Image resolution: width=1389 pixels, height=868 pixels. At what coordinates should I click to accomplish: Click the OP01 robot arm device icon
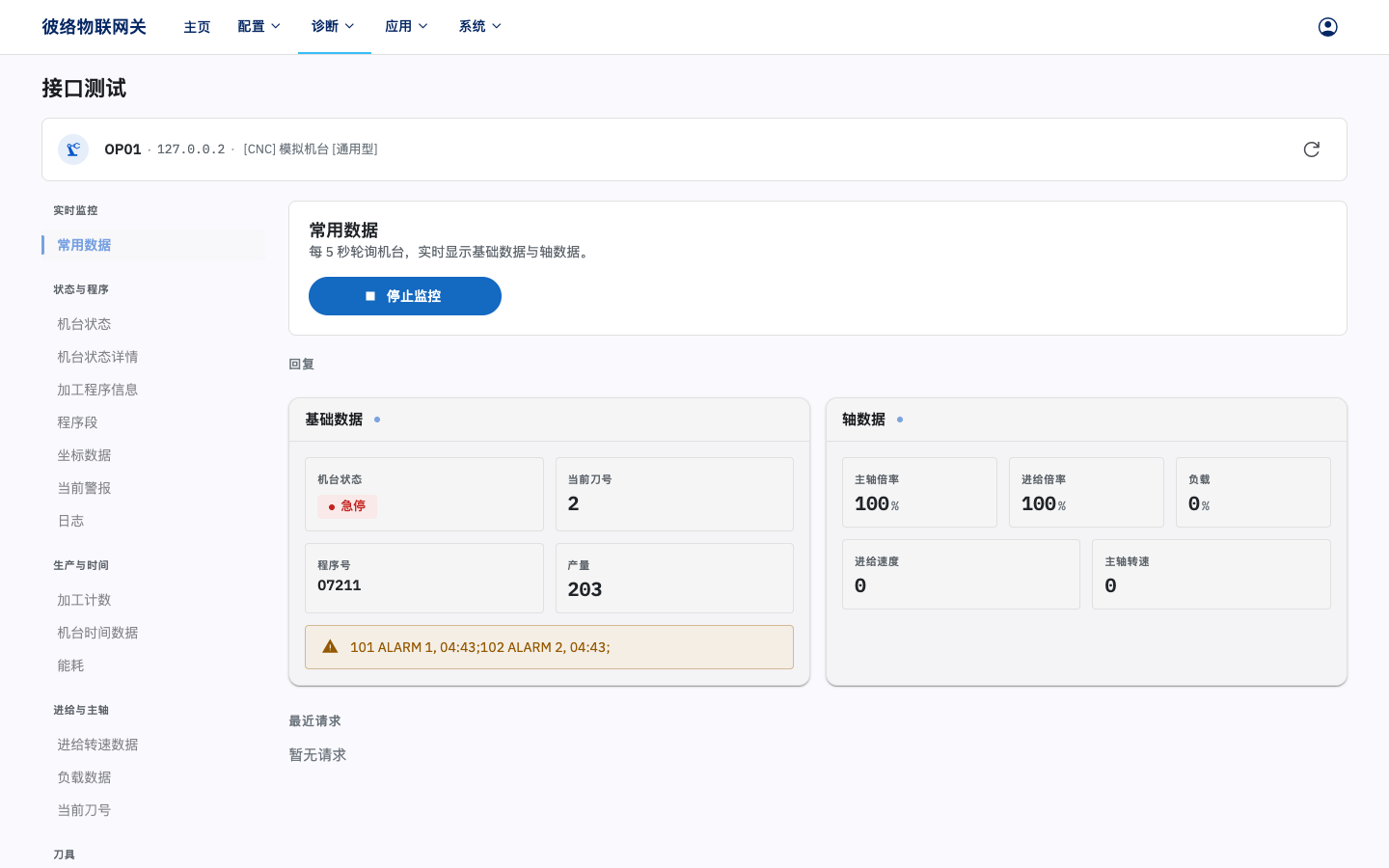pyautogui.click(x=73, y=149)
